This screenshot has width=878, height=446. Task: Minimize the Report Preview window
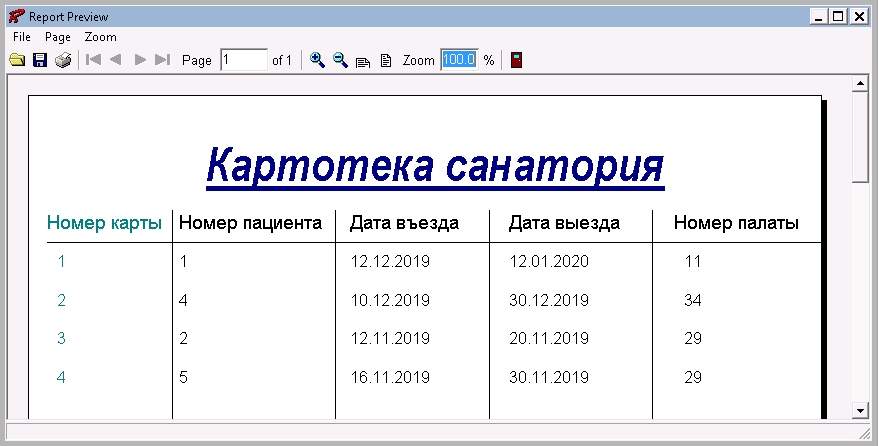coord(819,17)
